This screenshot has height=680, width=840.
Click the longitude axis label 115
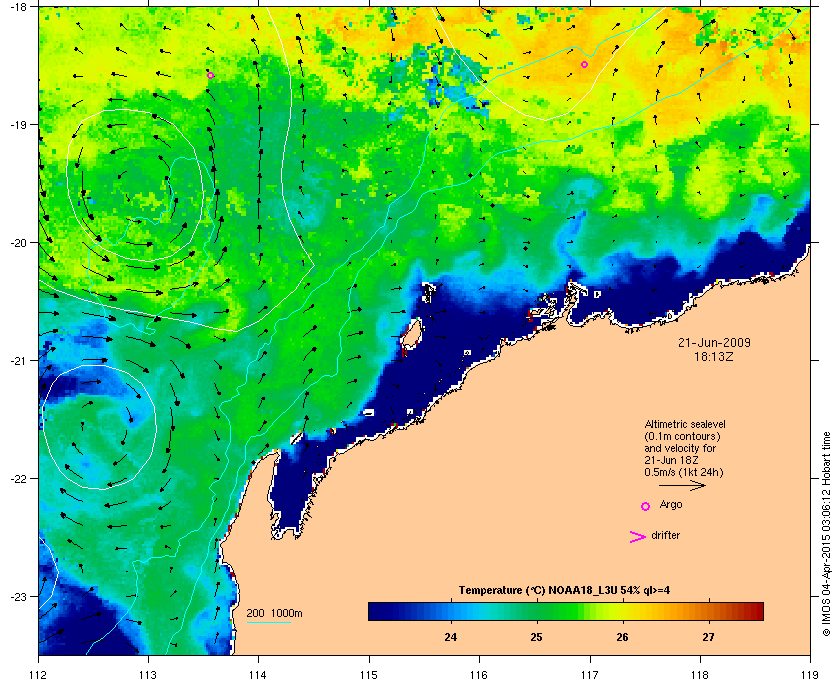coord(369,674)
